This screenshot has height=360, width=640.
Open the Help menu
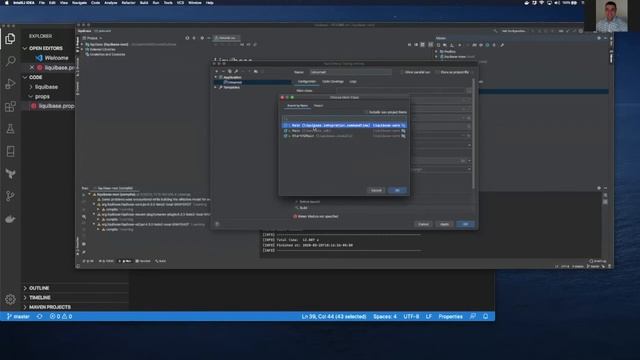pyautogui.click(x=210, y=2)
